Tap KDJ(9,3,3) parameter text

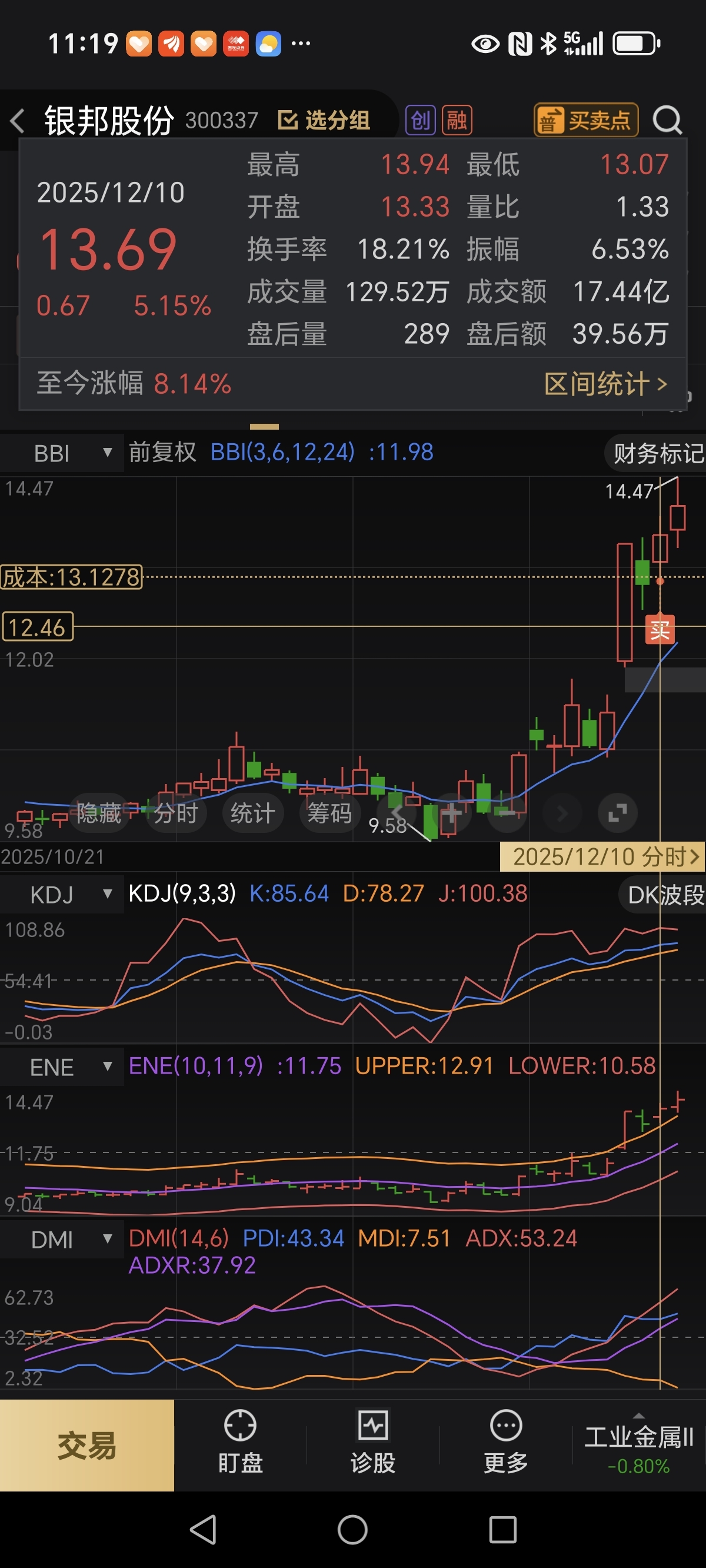[x=182, y=893]
